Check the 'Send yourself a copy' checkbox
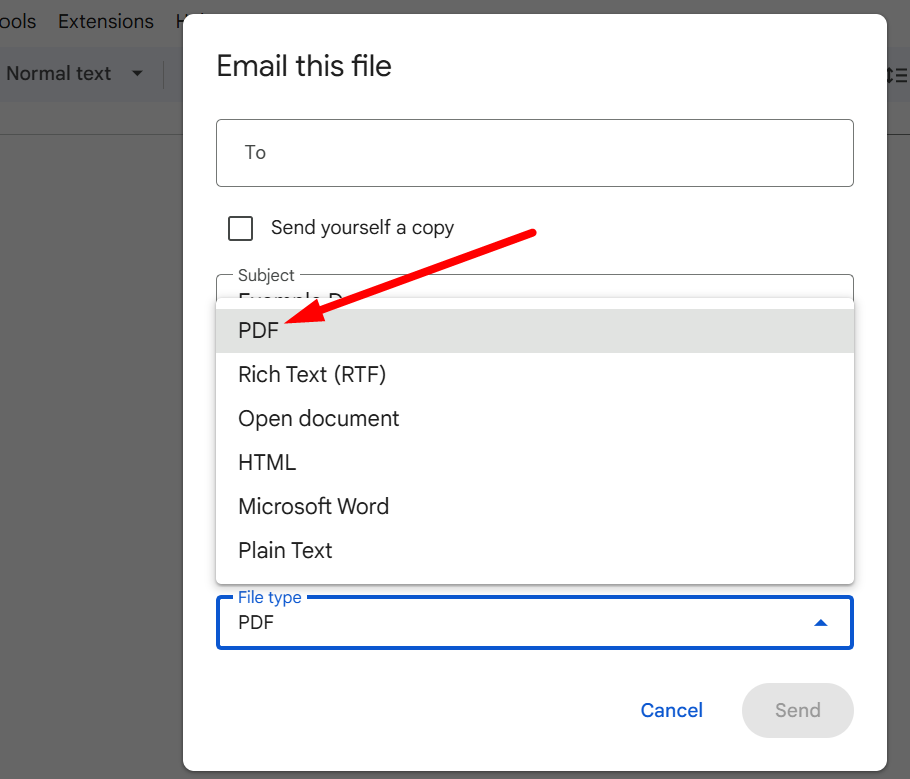910x779 pixels. (x=240, y=228)
